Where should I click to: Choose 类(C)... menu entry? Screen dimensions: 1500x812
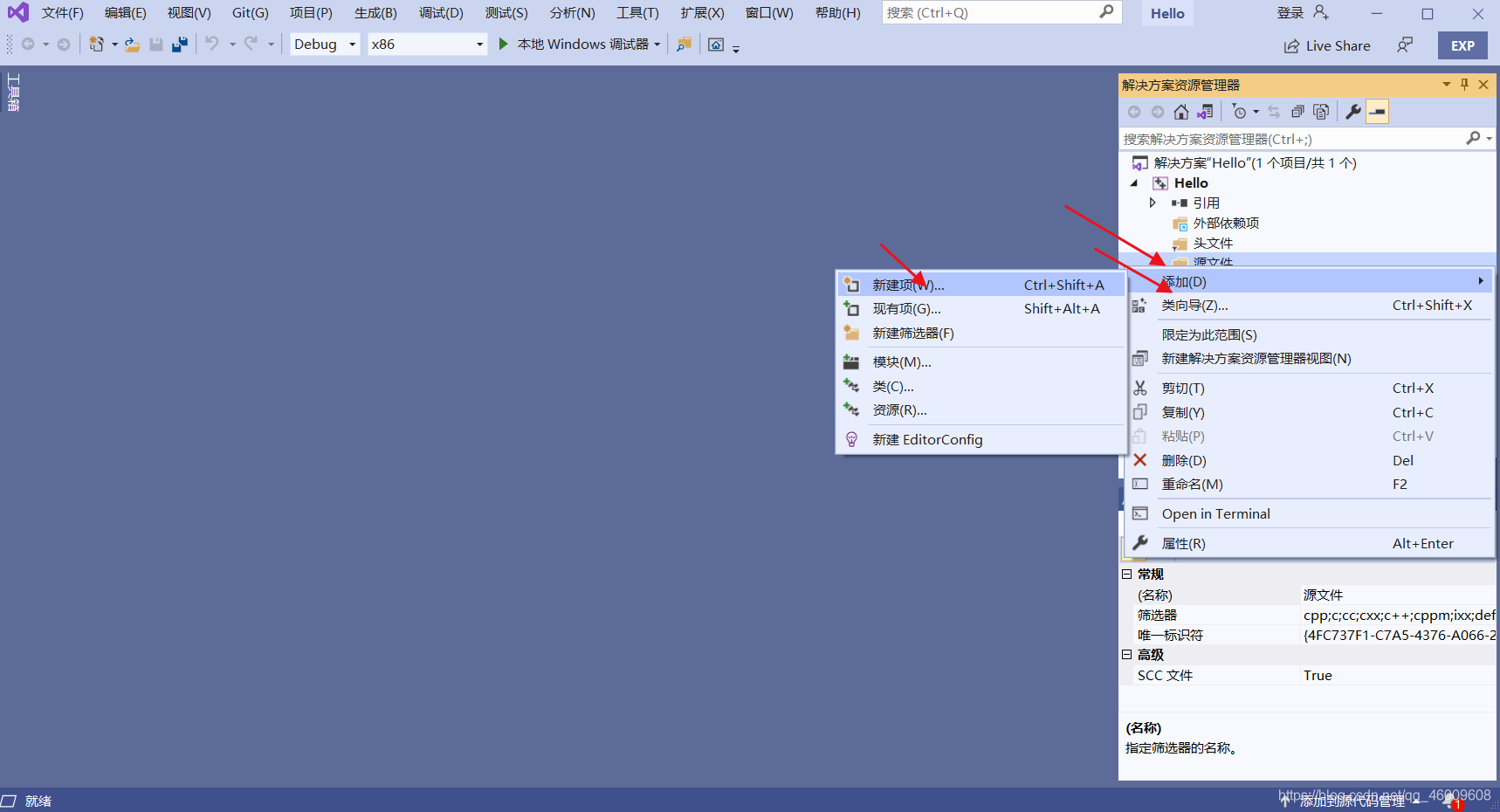pos(981,387)
